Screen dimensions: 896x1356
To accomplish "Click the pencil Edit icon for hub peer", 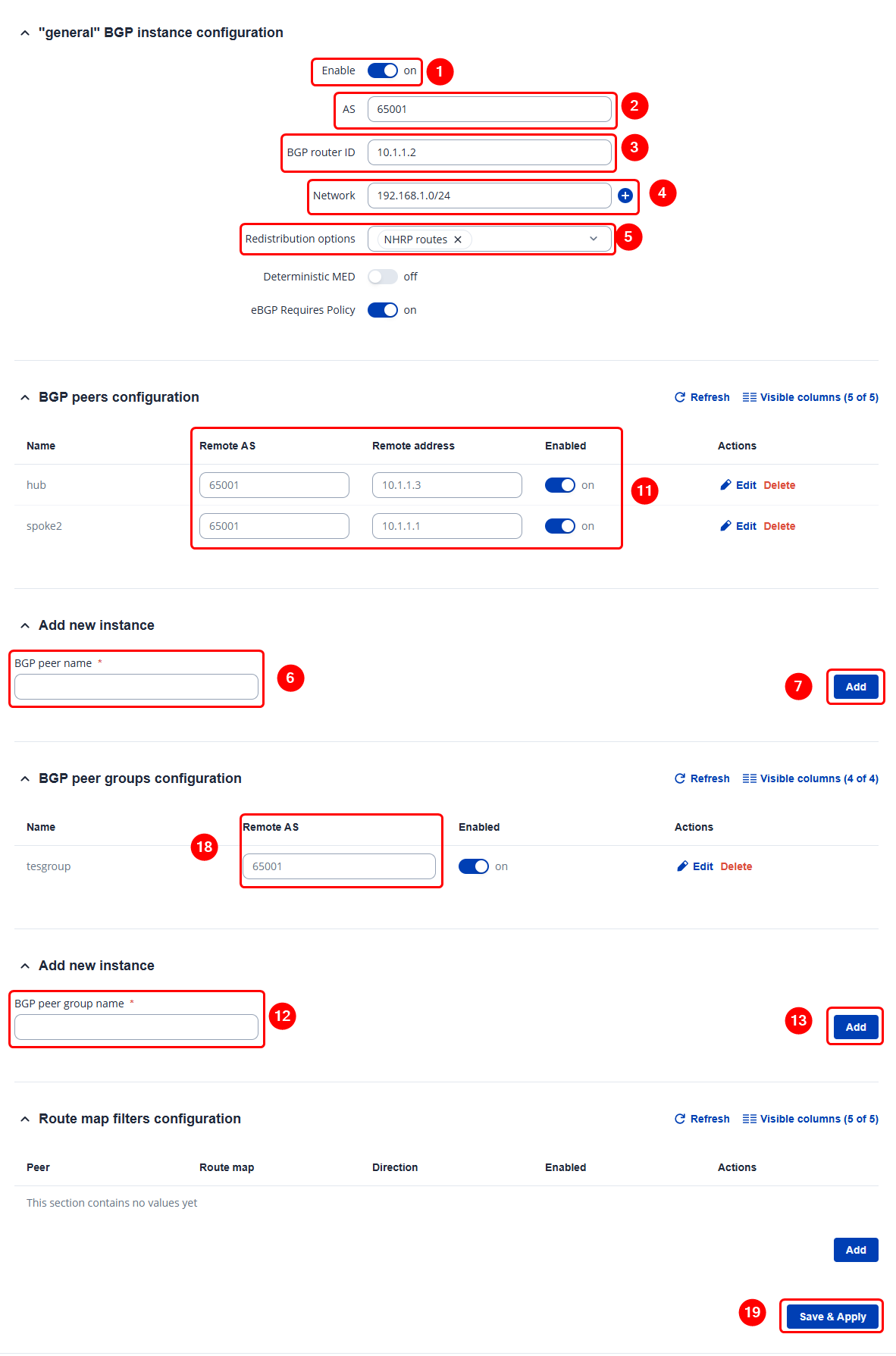I will click(x=726, y=485).
